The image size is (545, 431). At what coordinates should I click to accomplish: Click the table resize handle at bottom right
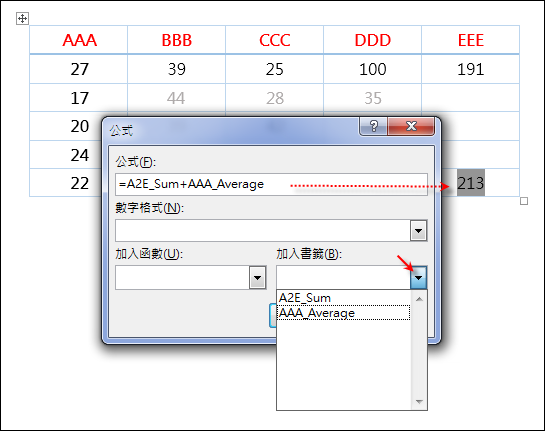524,201
